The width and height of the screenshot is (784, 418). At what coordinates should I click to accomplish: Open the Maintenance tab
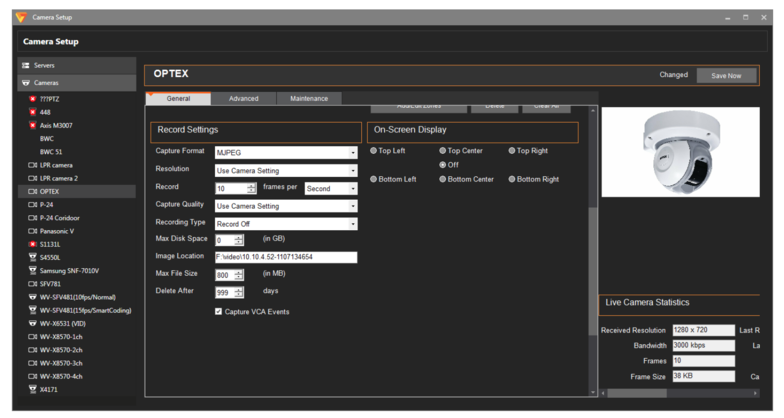pos(308,99)
